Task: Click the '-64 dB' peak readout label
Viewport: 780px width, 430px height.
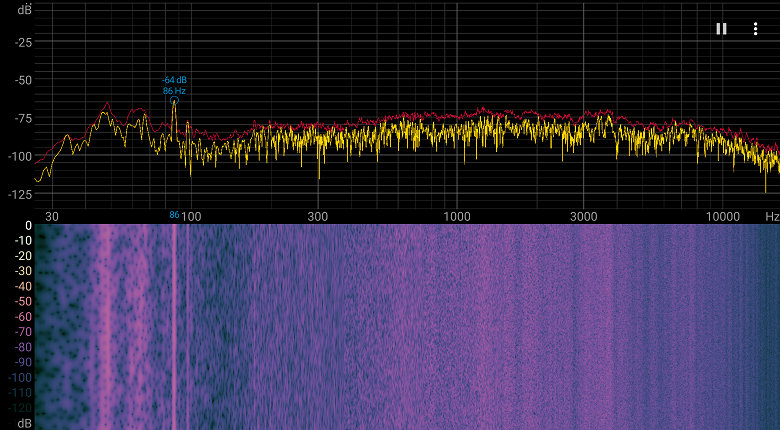Action: point(174,80)
